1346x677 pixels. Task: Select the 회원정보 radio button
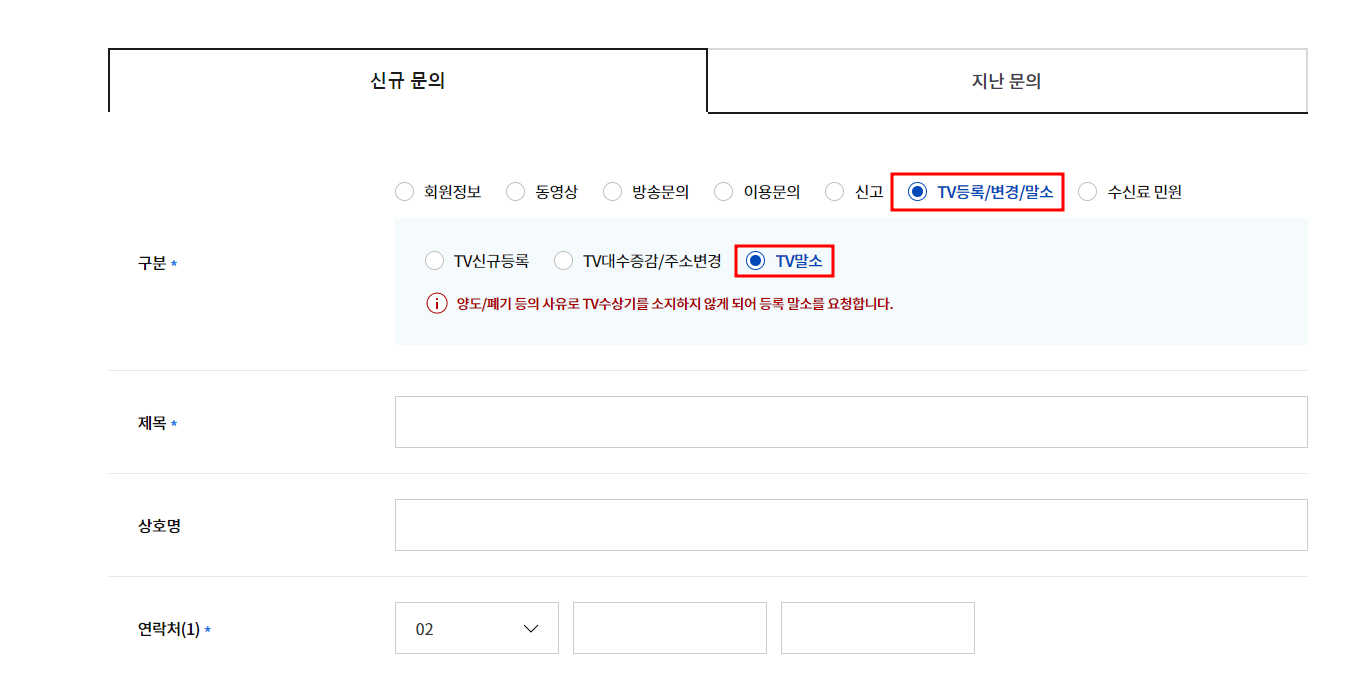click(x=404, y=191)
